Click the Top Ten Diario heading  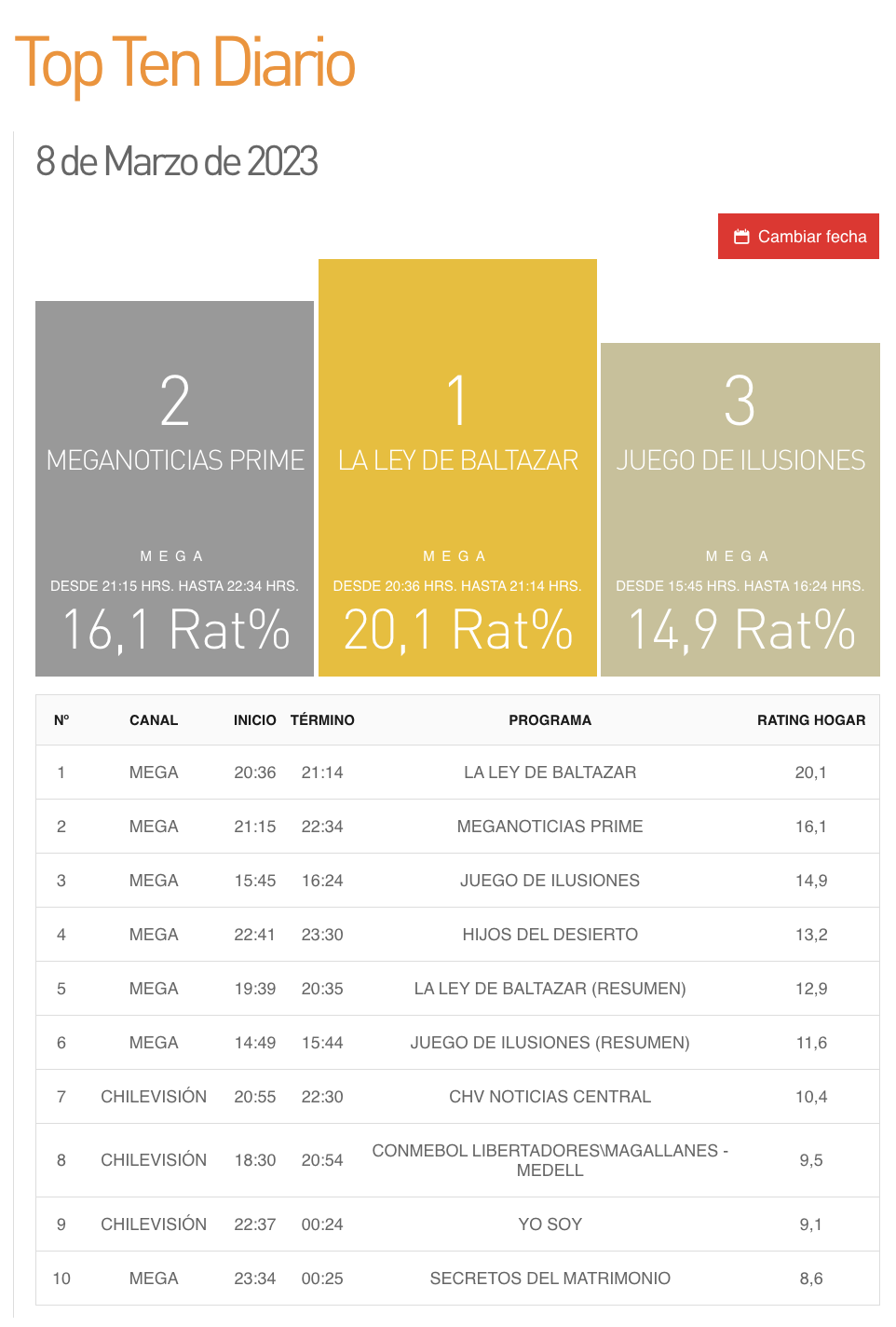point(184,63)
